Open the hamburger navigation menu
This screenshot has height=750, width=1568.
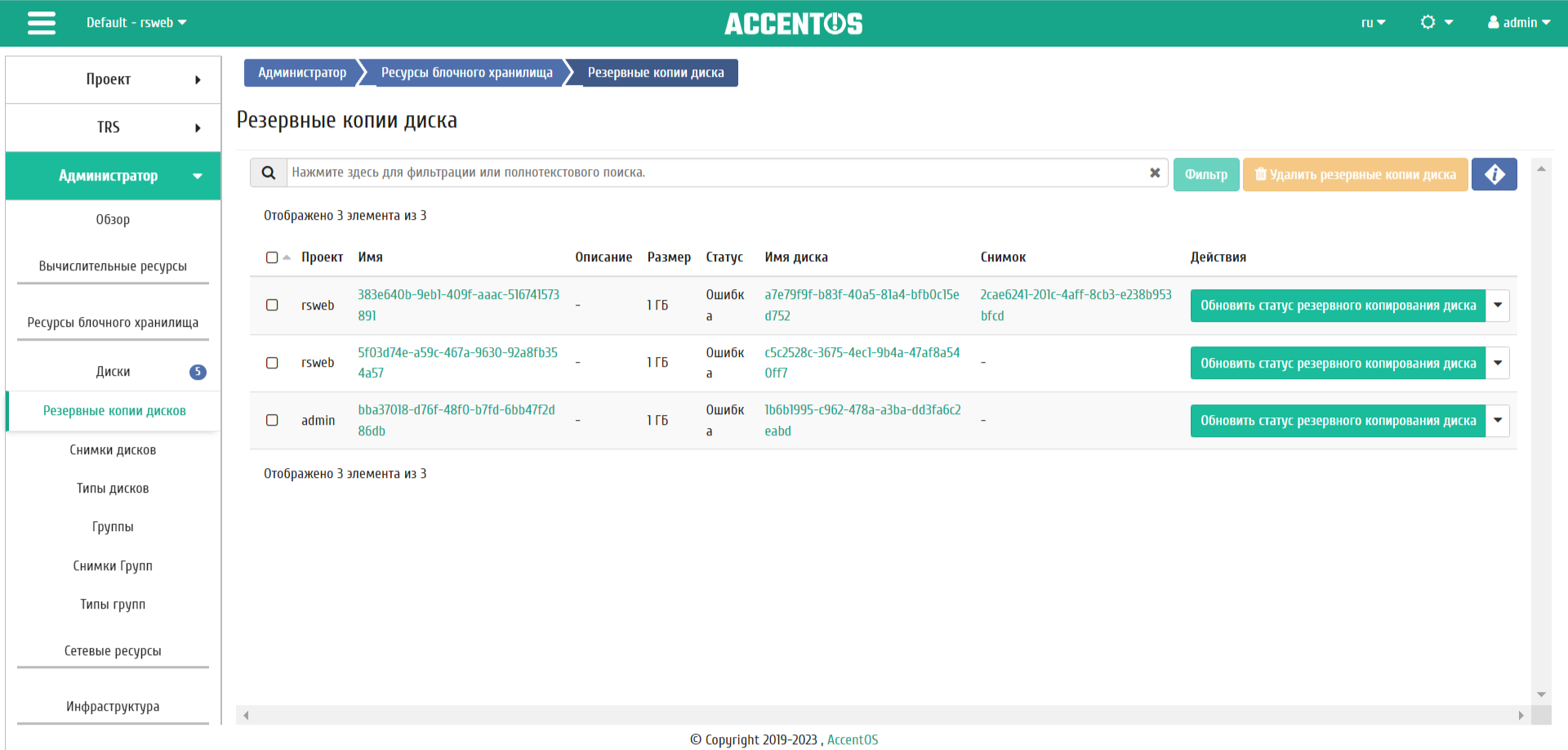(x=42, y=23)
